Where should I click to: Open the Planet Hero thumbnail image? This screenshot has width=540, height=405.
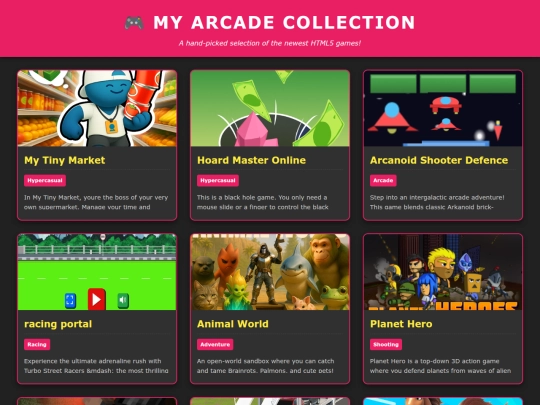(x=443, y=272)
